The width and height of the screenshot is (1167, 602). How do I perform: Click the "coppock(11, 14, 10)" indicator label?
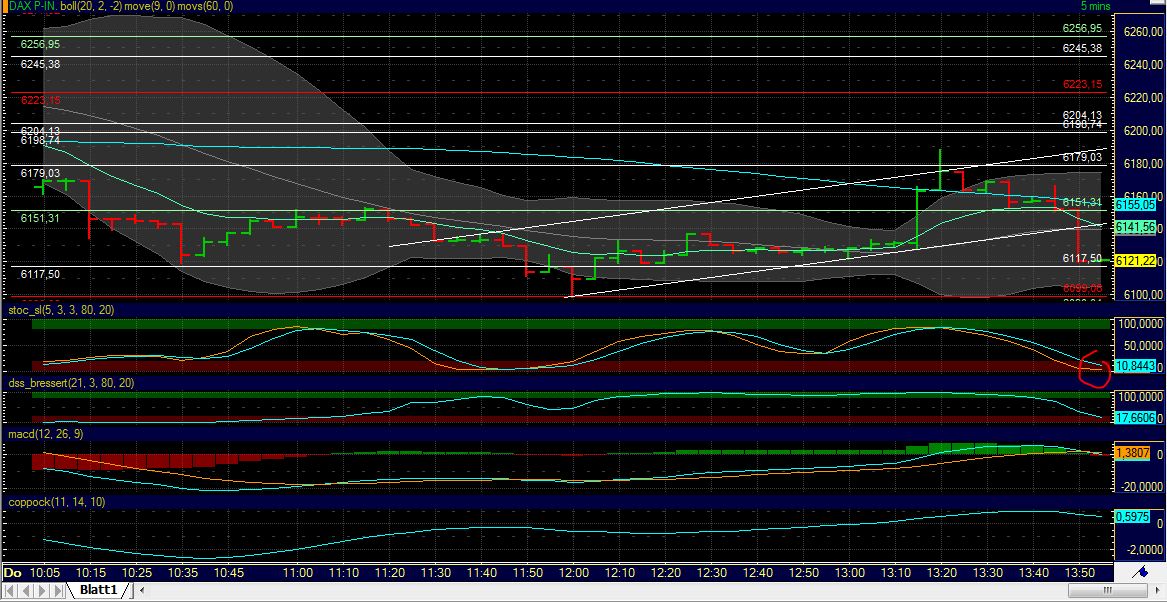point(56,502)
